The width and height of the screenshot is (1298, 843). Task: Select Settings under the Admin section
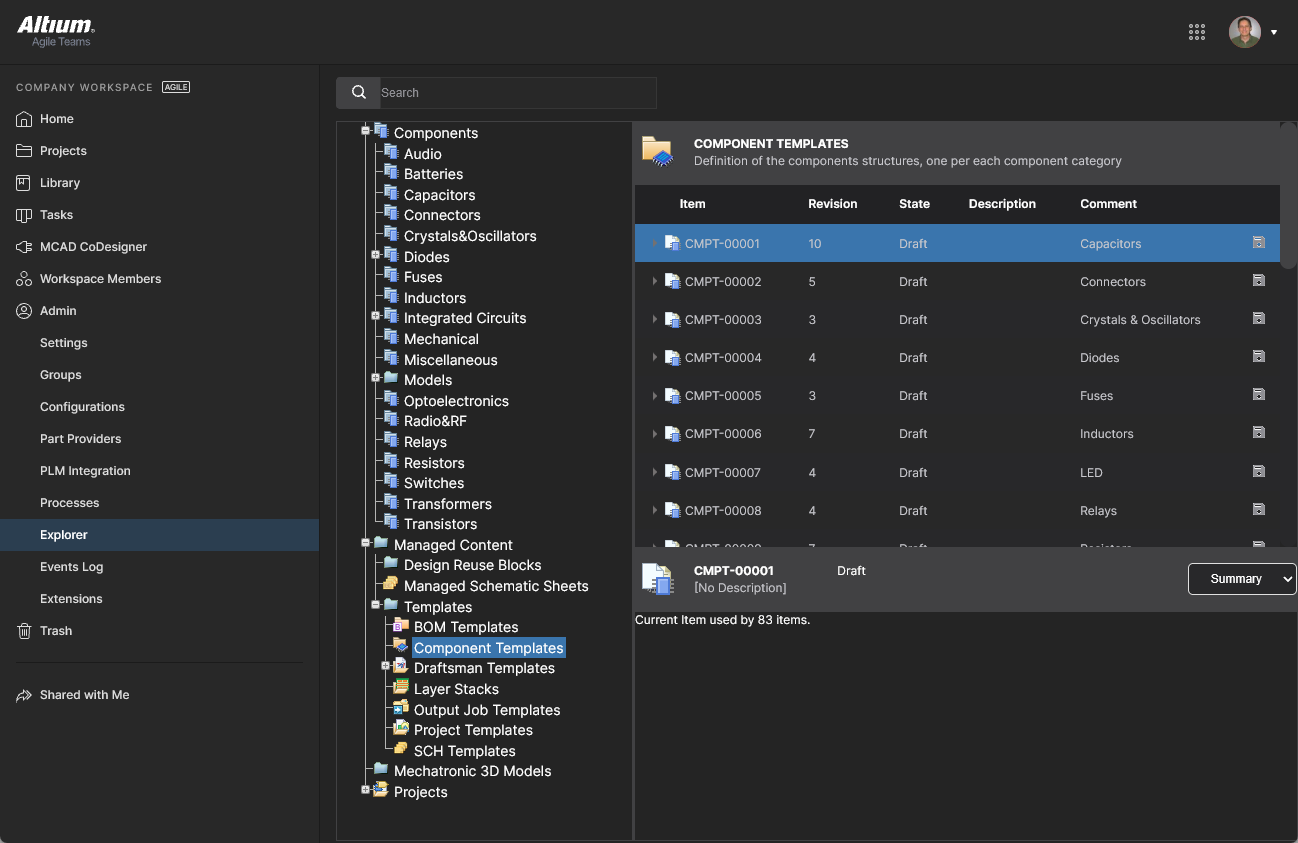[x=63, y=342]
